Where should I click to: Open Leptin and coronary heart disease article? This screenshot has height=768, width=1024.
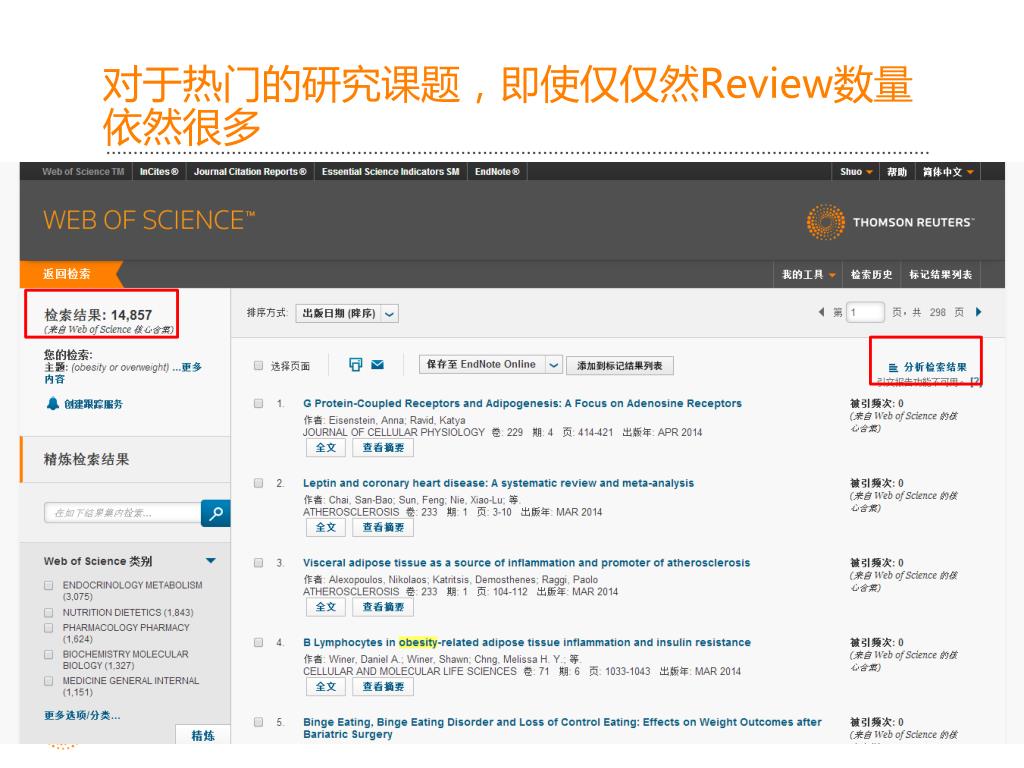(498, 483)
